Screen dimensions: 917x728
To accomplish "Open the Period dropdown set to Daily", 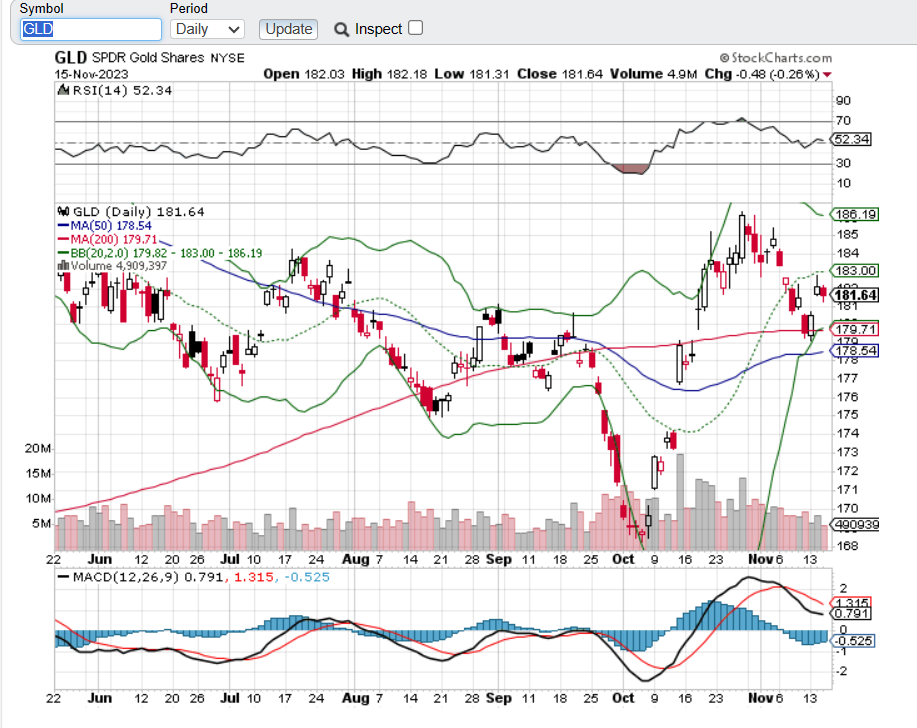I will pyautogui.click(x=207, y=30).
